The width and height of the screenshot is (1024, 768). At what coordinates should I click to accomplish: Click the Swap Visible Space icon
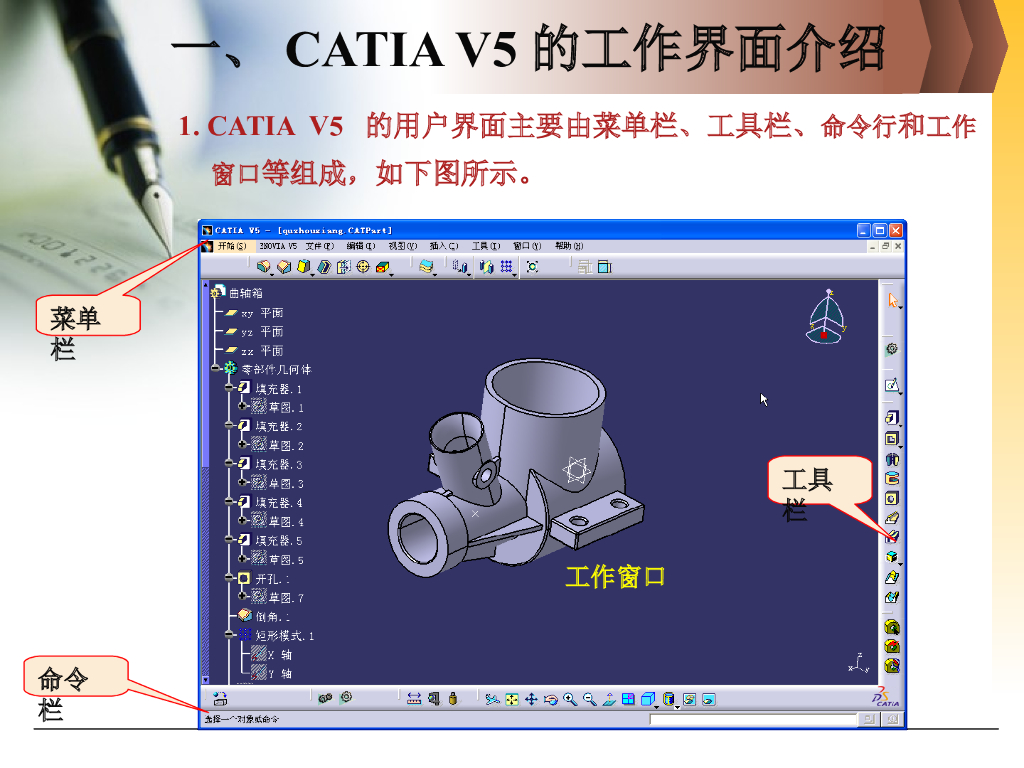point(709,699)
